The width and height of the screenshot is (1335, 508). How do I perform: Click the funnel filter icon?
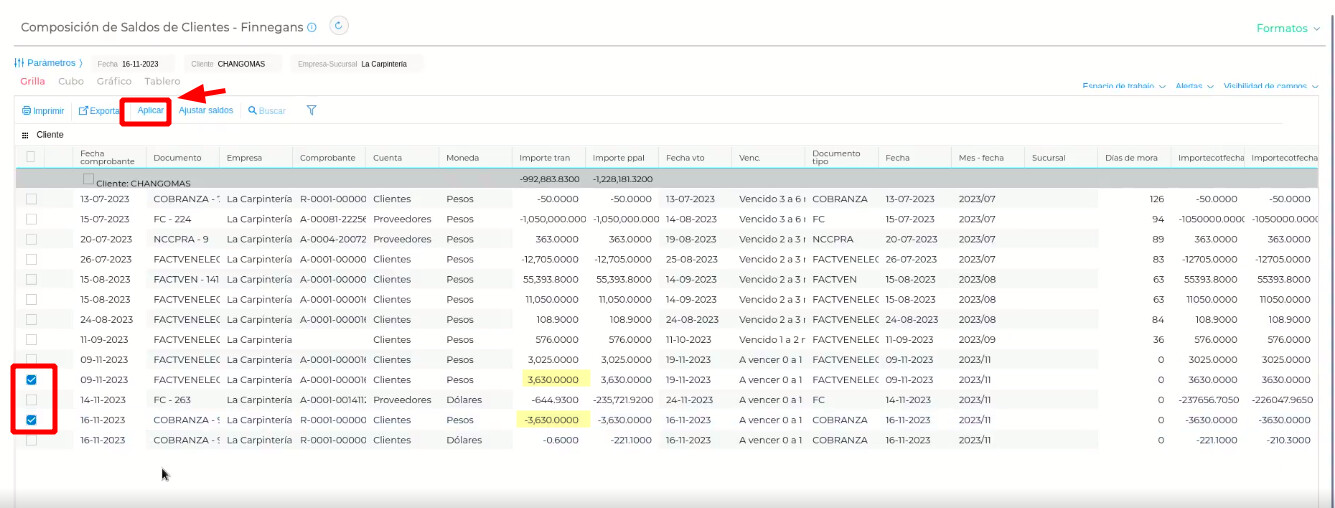pyautogui.click(x=311, y=110)
